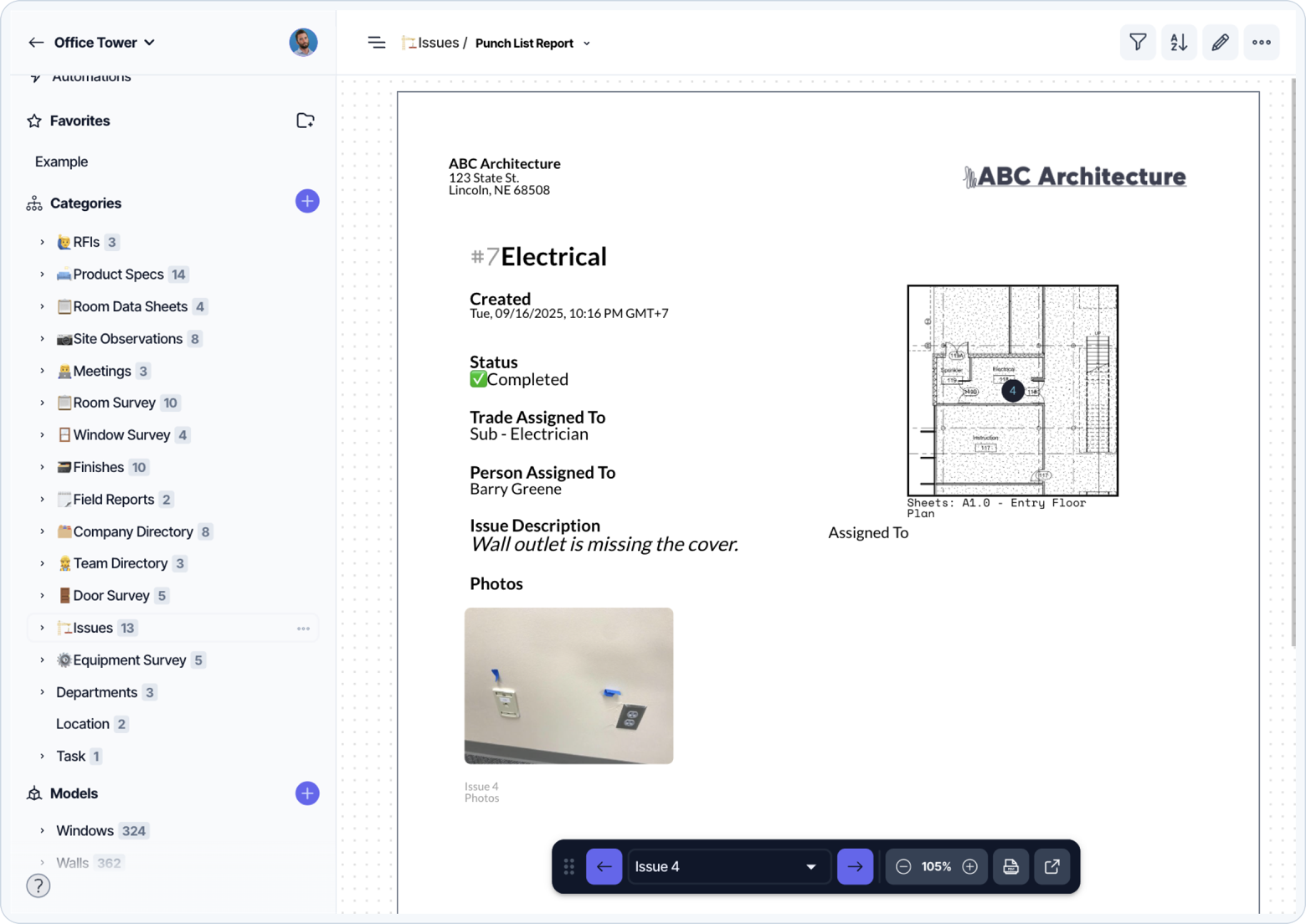Image resolution: width=1306 pixels, height=924 pixels.
Task: Click the drag handle on bottom toolbar
Action: (x=569, y=867)
